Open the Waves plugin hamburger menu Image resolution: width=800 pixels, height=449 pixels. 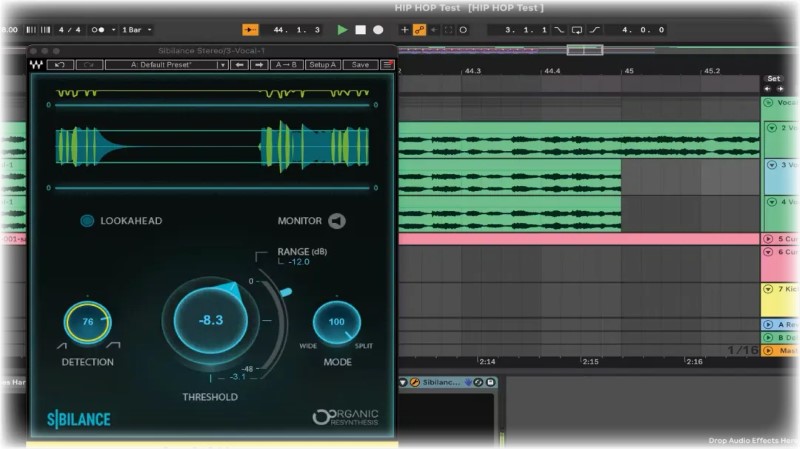(388, 65)
